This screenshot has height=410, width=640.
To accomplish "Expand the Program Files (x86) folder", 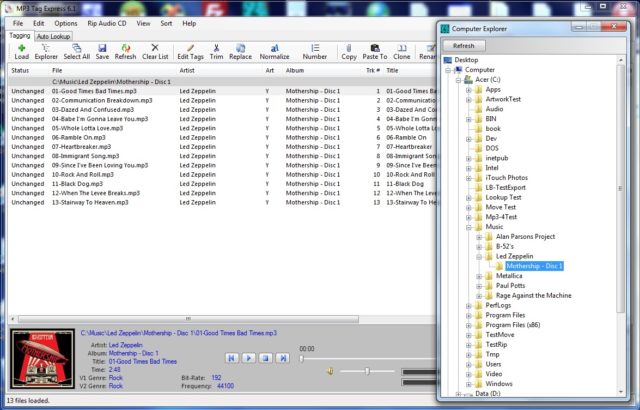I will tap(469, 325).
